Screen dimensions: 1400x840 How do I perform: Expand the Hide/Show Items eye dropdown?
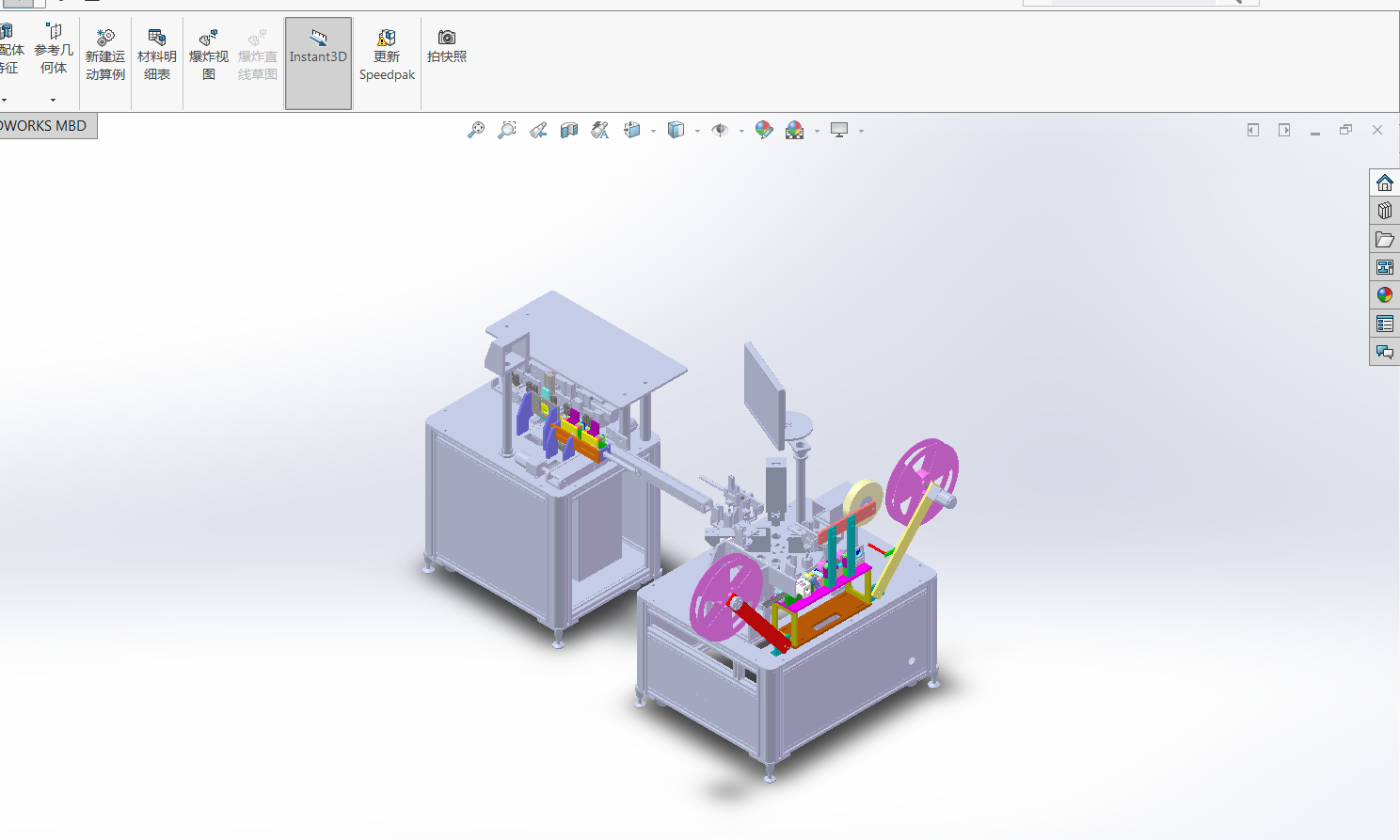point(741,131)
